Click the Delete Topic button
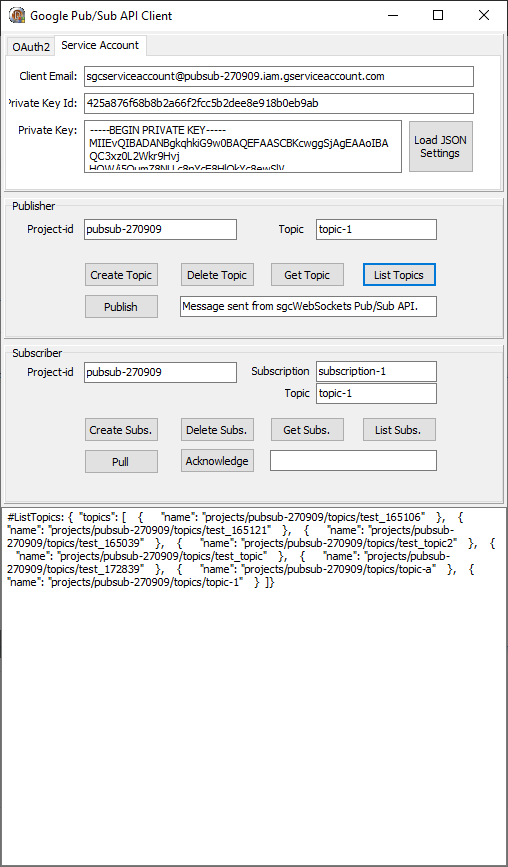Screen dimensions: 508x867 217,275
